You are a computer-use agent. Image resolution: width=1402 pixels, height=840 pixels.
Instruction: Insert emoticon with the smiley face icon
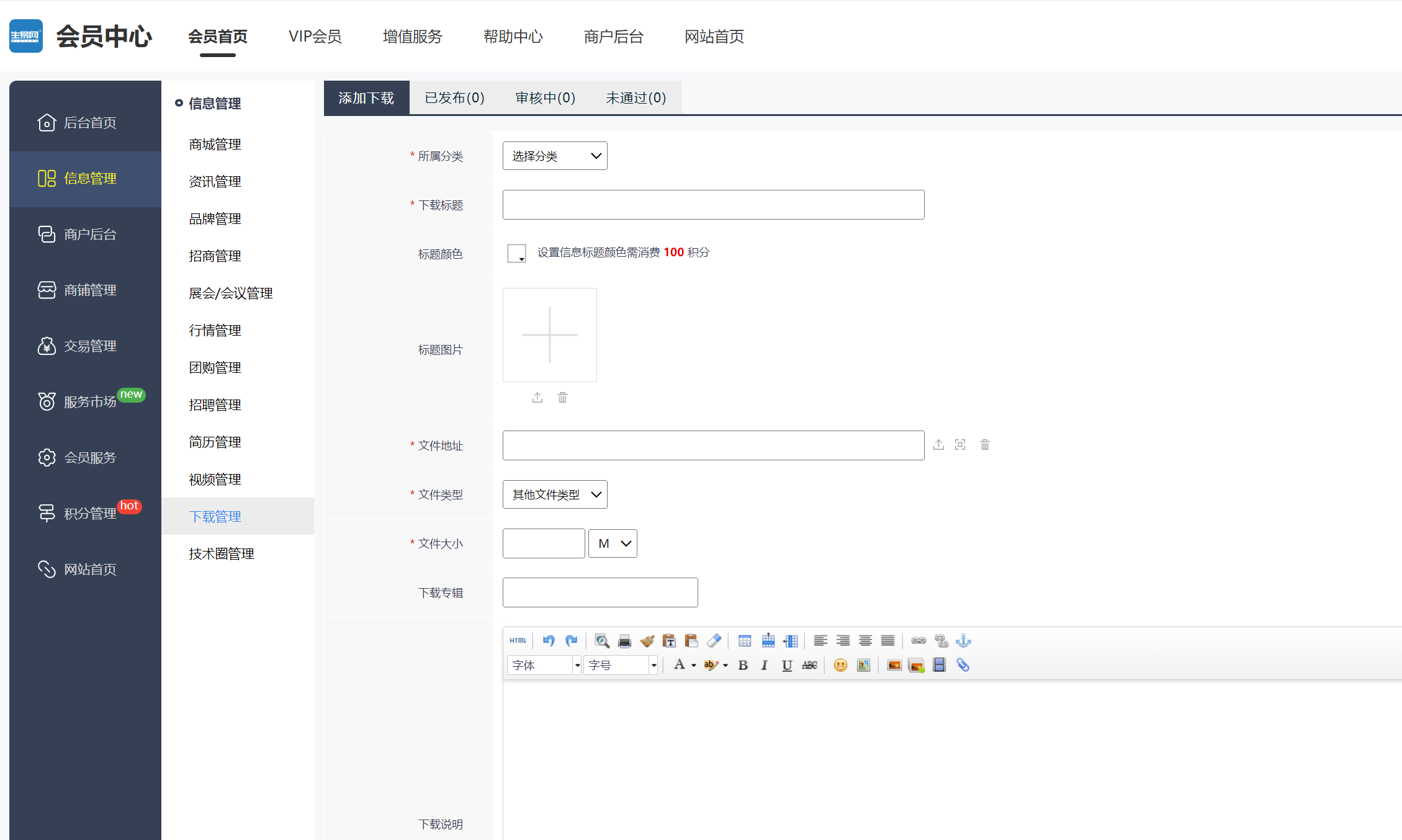point(840,665)
